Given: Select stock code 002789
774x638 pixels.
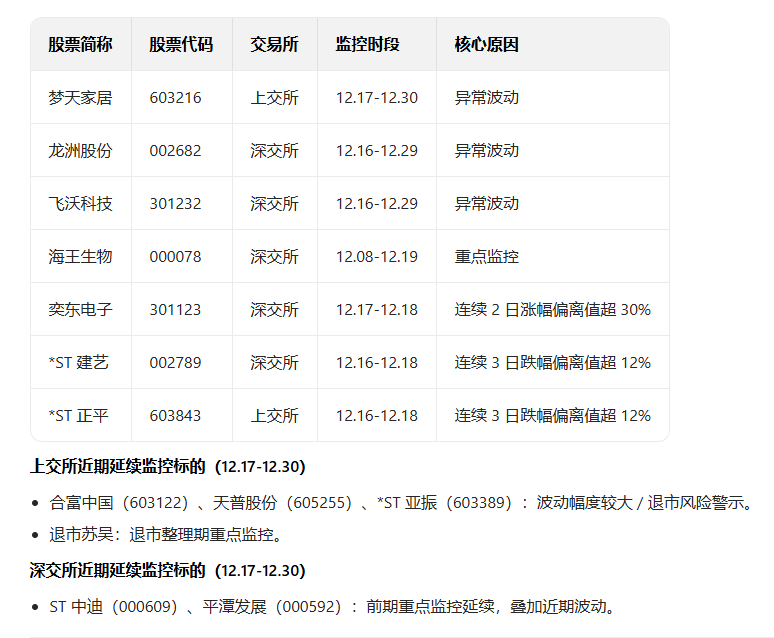Looking at the screenshot, I should point(175,362).
